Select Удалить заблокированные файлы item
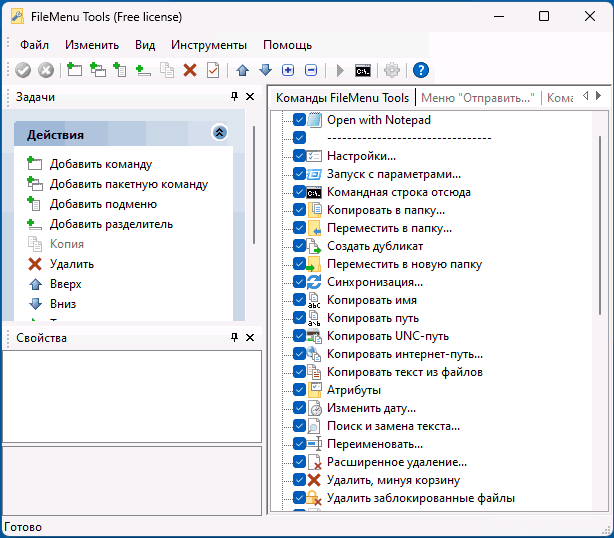Viewport: 614px width, 538px height. click(421, 498)
